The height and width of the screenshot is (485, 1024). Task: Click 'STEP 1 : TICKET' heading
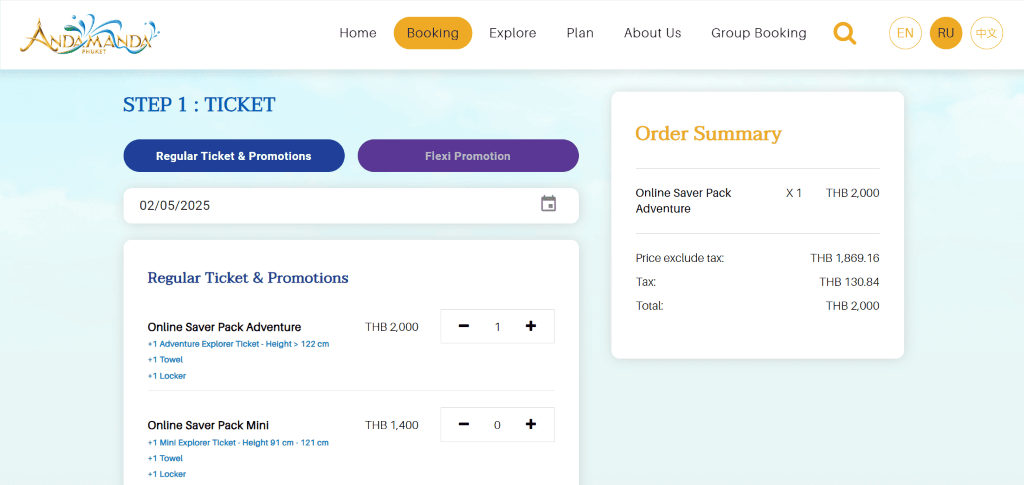199,104
